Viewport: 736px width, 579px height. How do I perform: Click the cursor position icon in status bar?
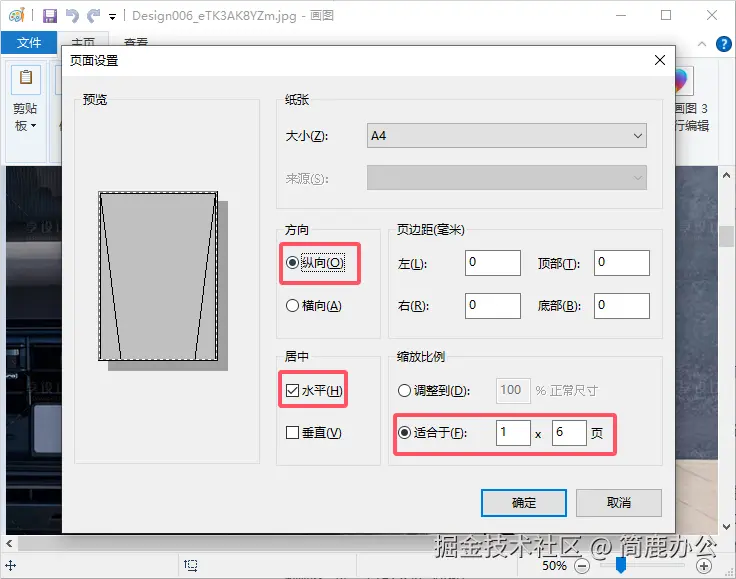(x=10, y=565)
